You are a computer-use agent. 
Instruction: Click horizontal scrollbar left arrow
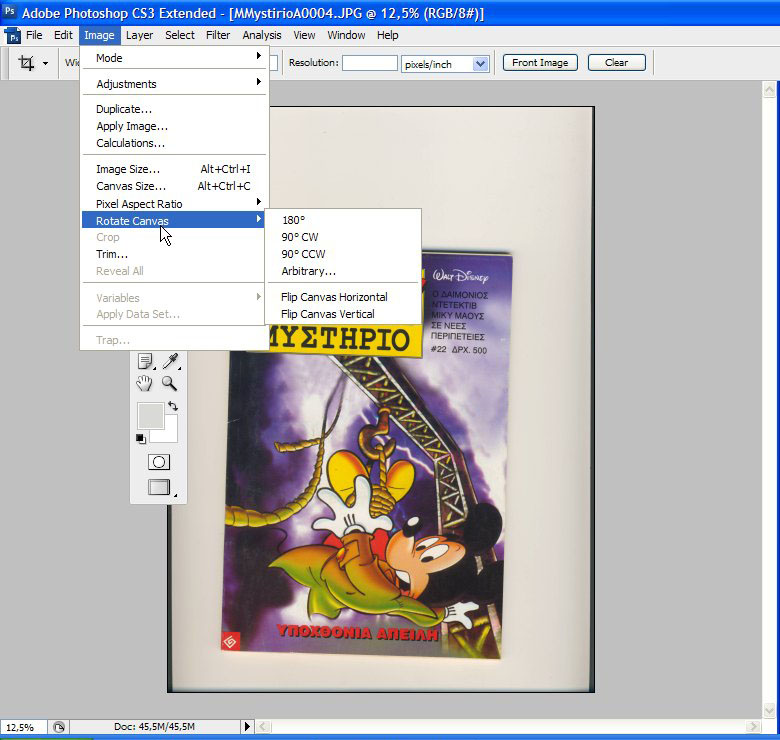coord(264,727)
